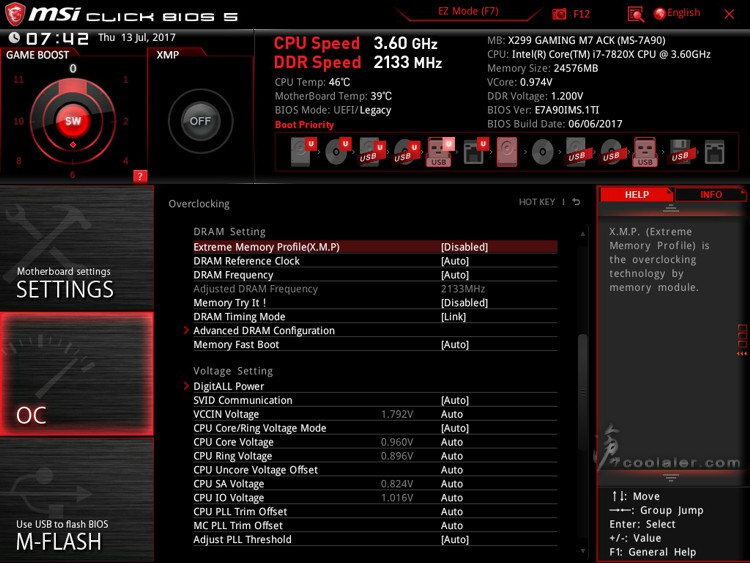Select CPU IO Voltage Auto field
The height and width of the screenshot is (563, 750).
click(452, 497)
